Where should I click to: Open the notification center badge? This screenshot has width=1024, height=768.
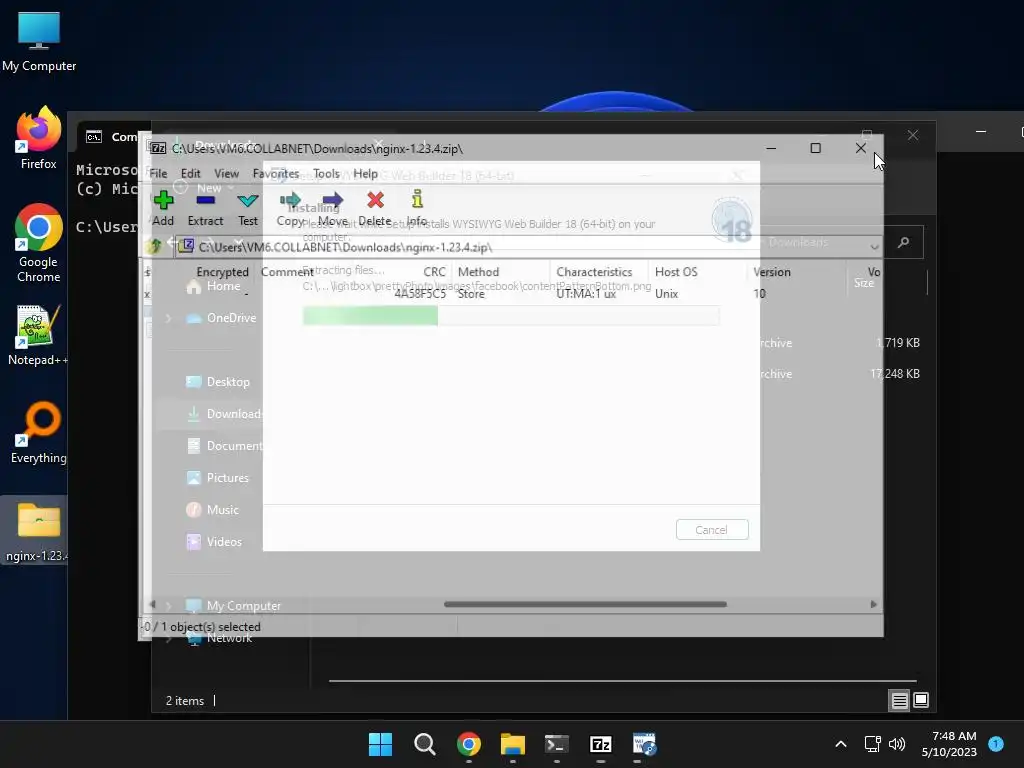tap(996, 744)
